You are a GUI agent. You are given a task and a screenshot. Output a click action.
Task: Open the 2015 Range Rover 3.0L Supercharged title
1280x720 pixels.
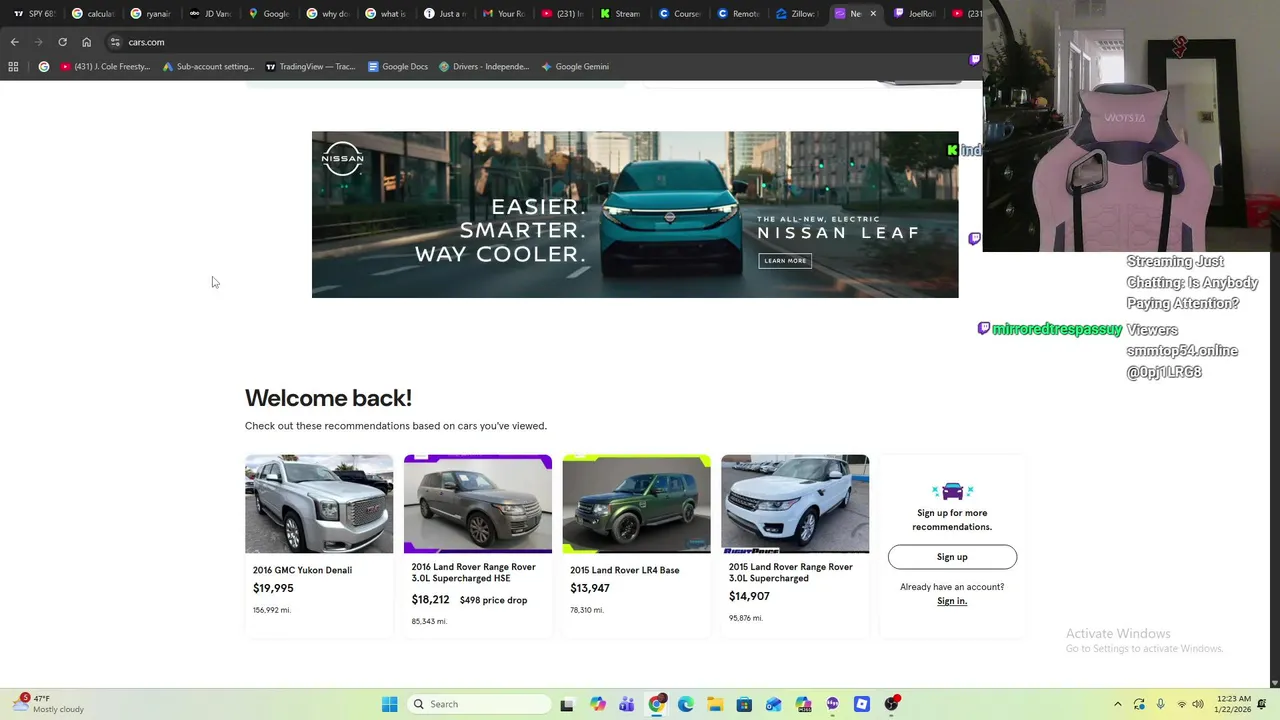point(791,573)
